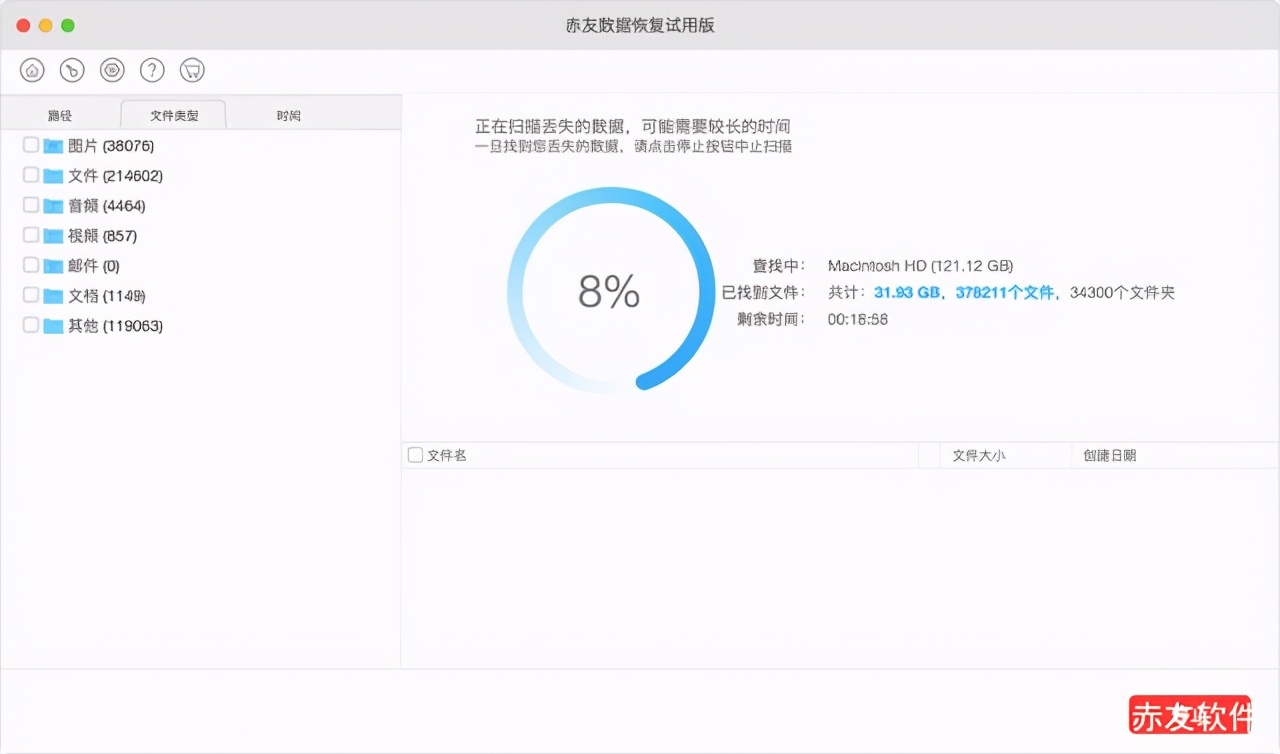Click the Home icon in the toolbar
This screenshot has height=754, width=1280.
(x=31, y=69)
